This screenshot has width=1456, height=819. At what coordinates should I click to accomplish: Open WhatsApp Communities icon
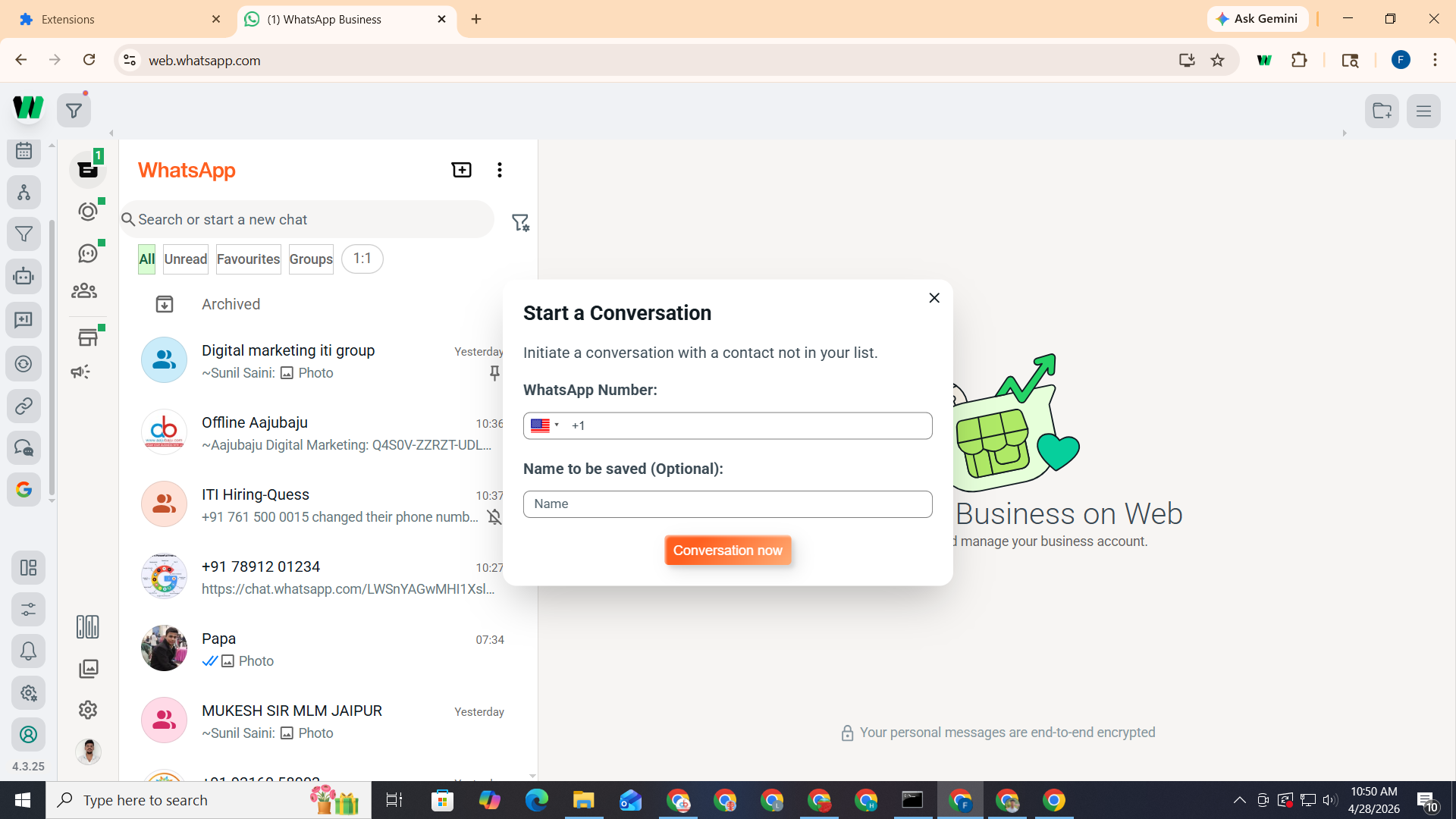point(84,290)
